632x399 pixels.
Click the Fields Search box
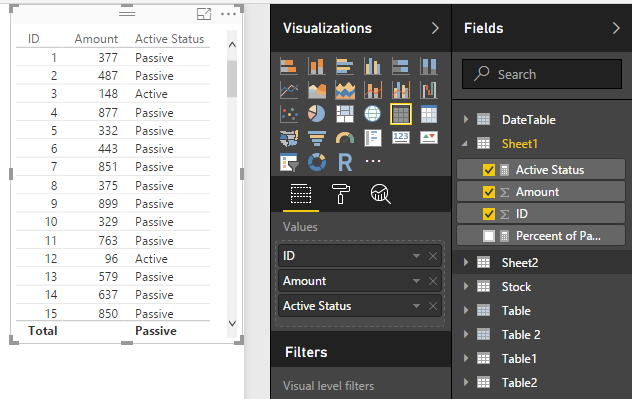point(542,74)
